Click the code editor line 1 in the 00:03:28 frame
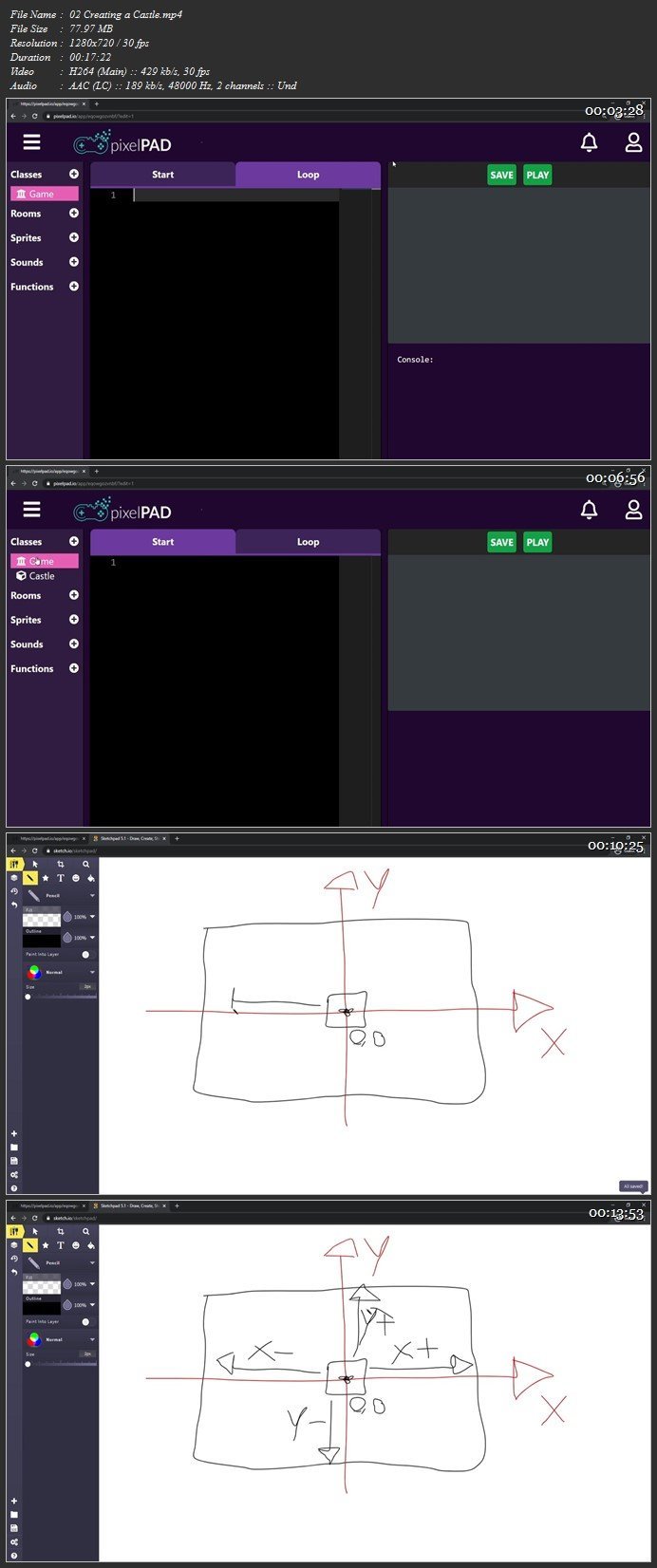The height and width of the screenshot is (1568, 657). (235, 196)
